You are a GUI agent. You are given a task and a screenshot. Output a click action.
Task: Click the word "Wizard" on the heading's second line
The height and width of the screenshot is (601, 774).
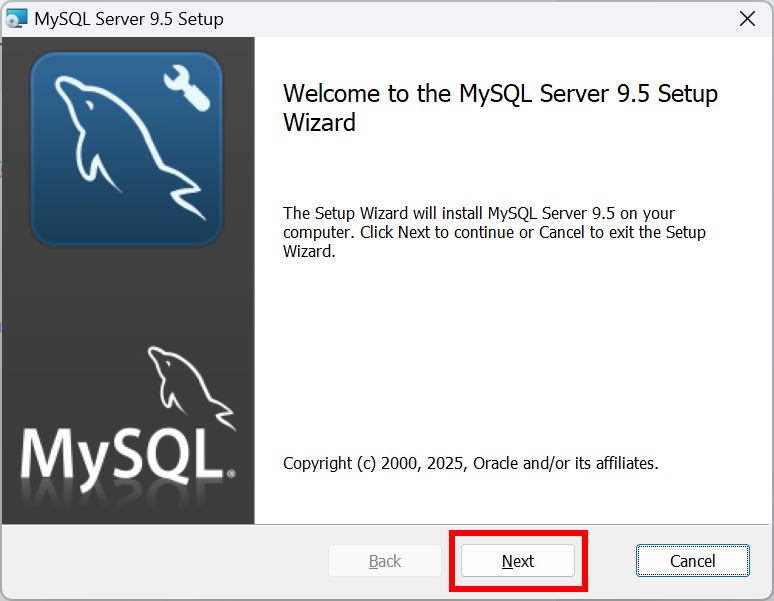(319, 122)
